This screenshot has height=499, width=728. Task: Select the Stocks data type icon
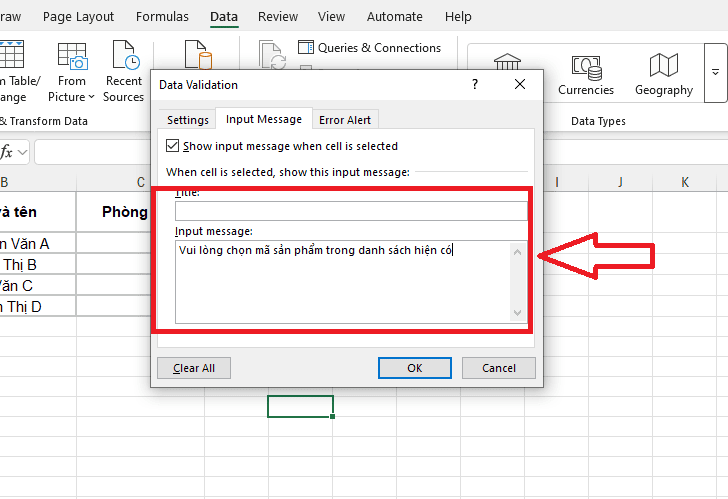(x=507, y=61)
